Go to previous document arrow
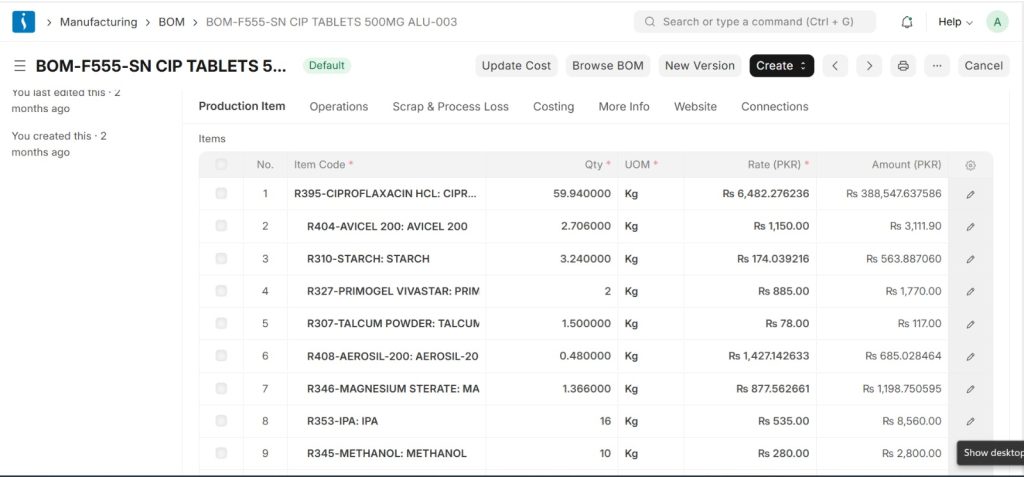This screenshot has height=477, width=1024. coord(835,65)
